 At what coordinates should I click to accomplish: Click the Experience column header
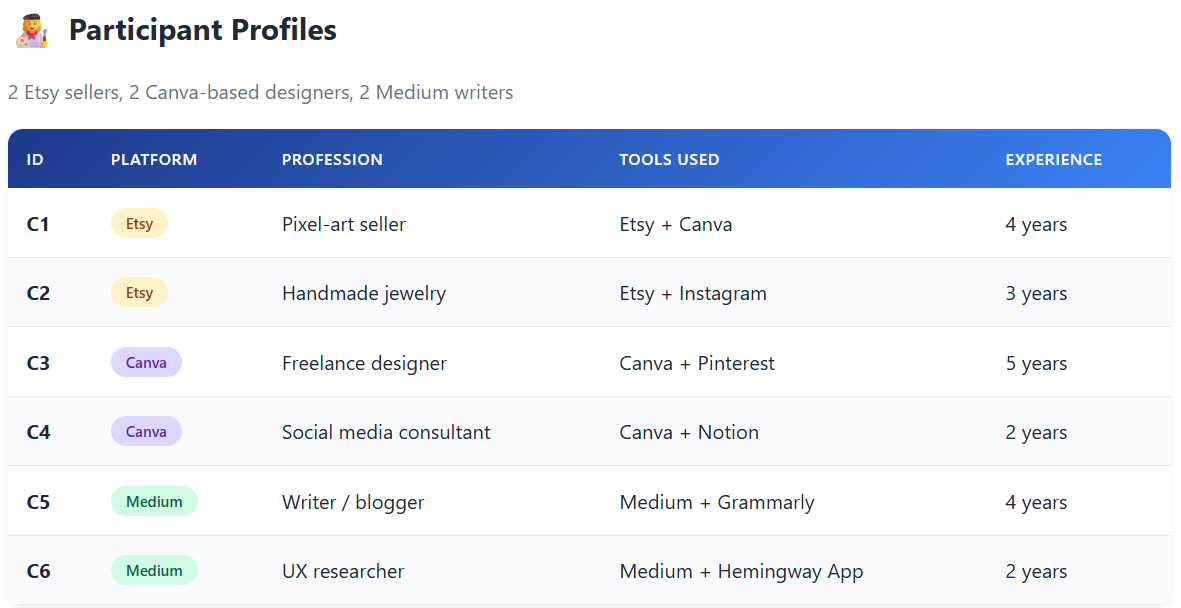click(x=1053, y=160)
